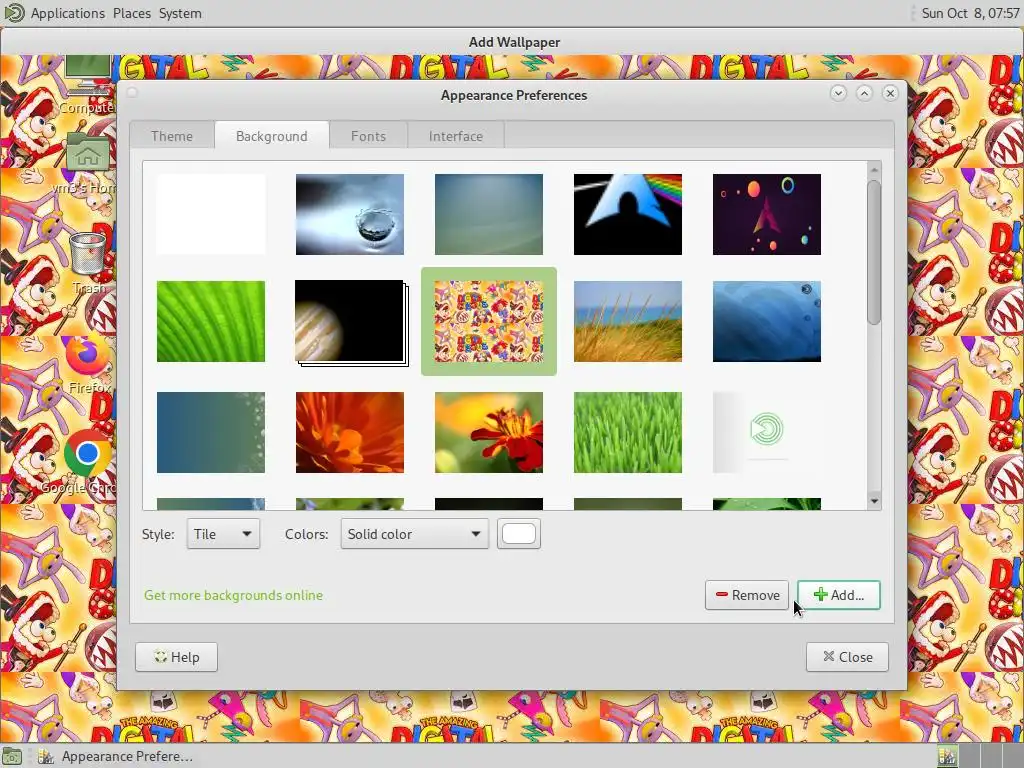The image size is (1024, 768).
Task: Select the colorful Digital Circus wallpaper
Action: point(488,321)
